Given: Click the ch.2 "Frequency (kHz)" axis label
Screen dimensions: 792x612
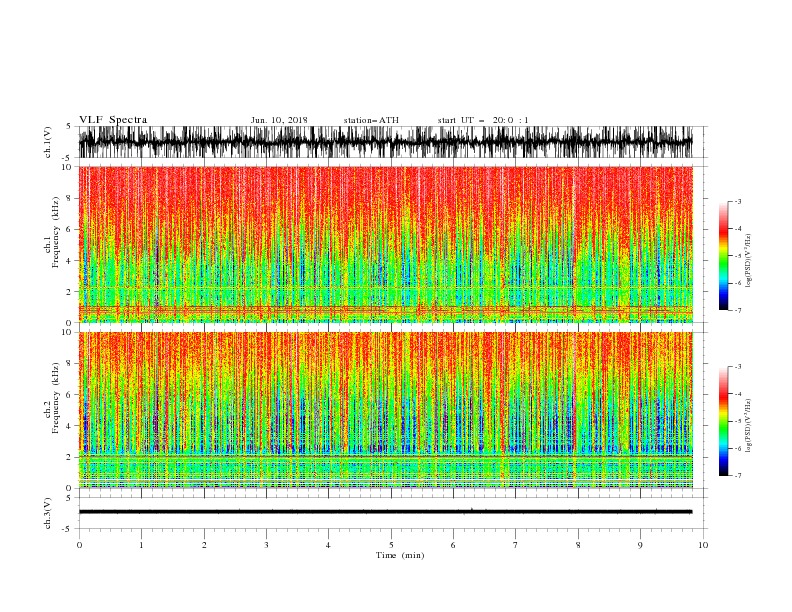Looking at the screenshot, I should click(x=56, y=398).
